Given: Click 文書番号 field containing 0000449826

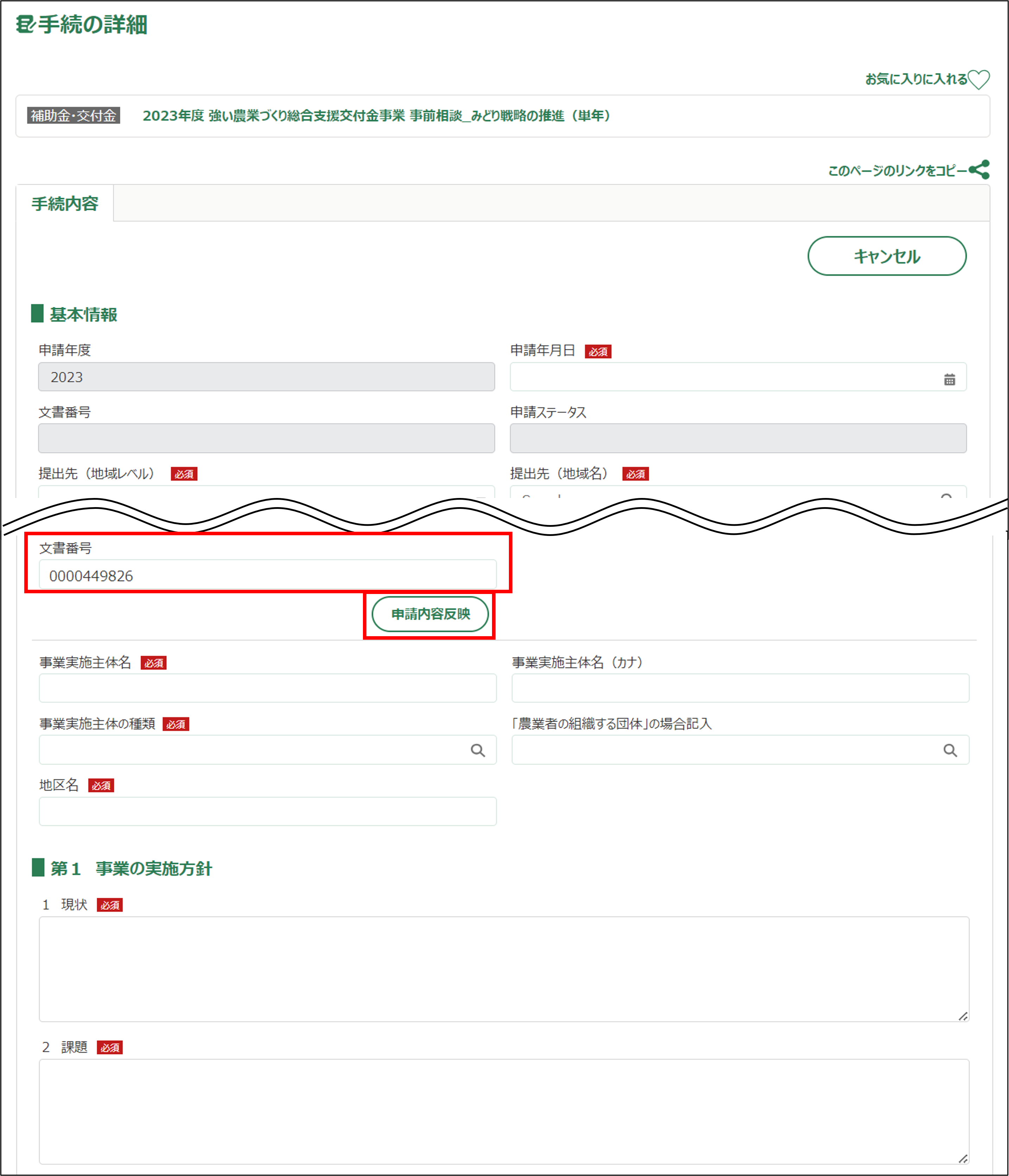Looking at the screenshot, I should (x=267, y=575).
